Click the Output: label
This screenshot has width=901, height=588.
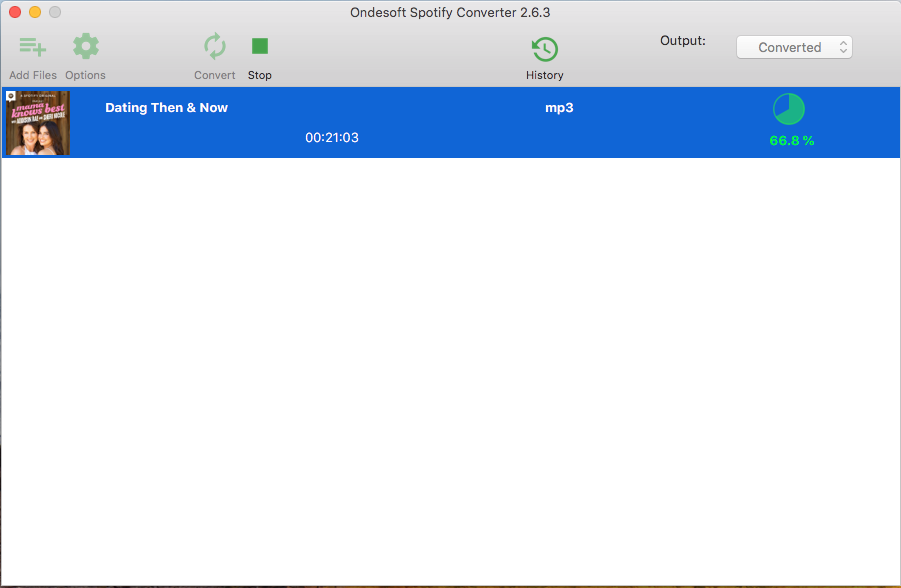[683, 41]
